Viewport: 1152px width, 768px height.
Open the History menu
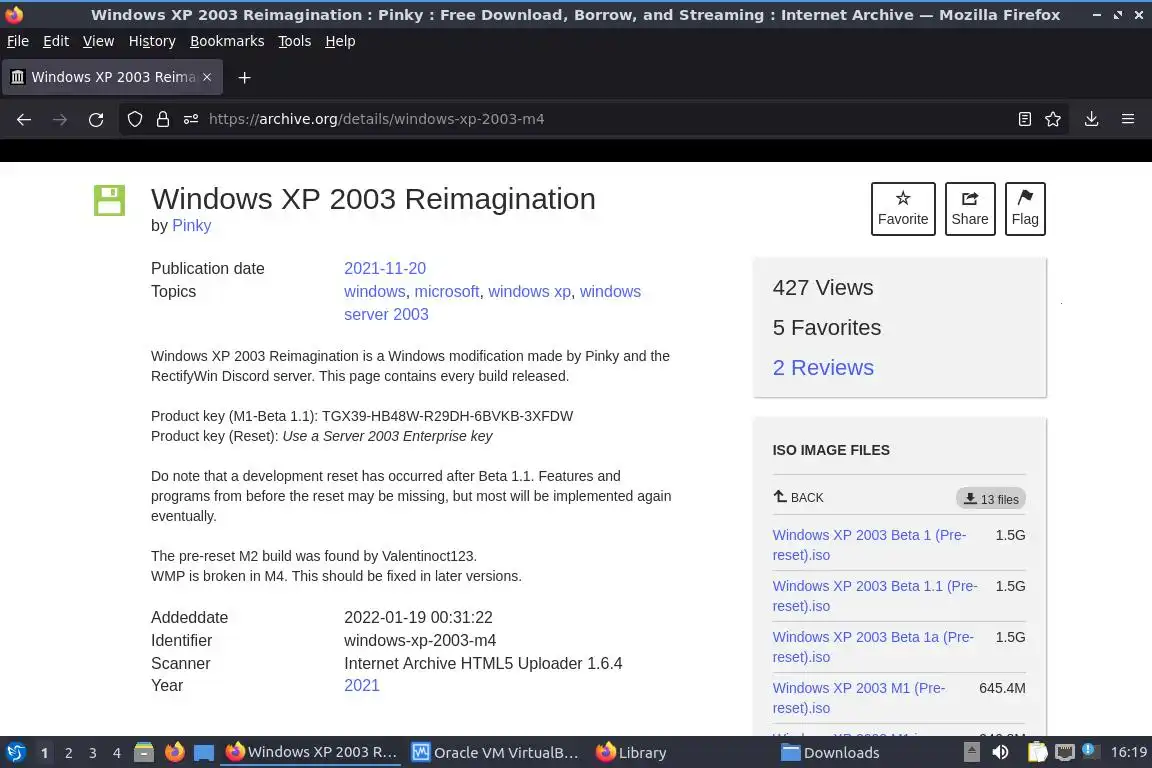tap(152, 41)
